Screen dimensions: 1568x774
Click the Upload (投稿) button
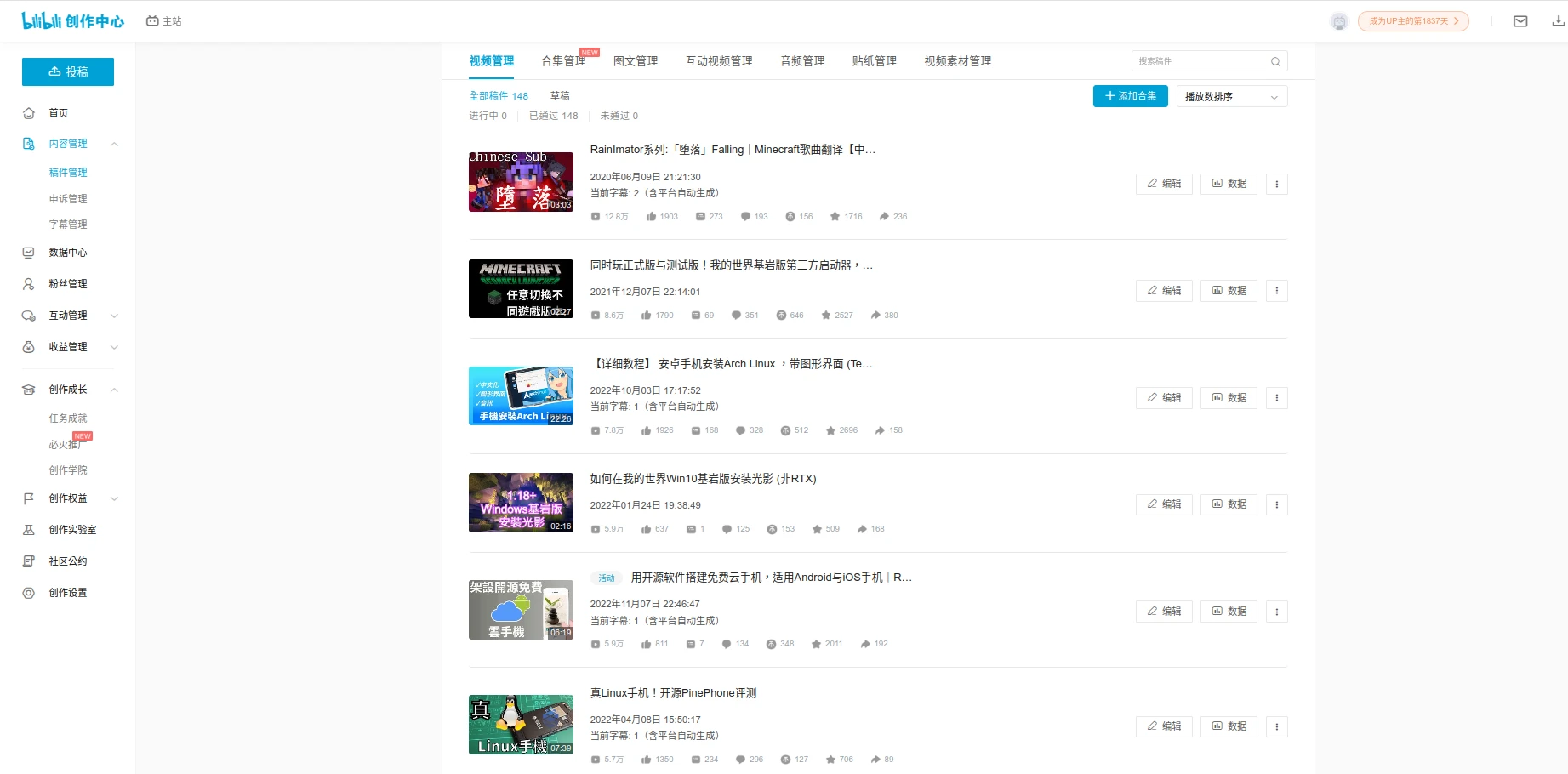click(x=68, y=72)
